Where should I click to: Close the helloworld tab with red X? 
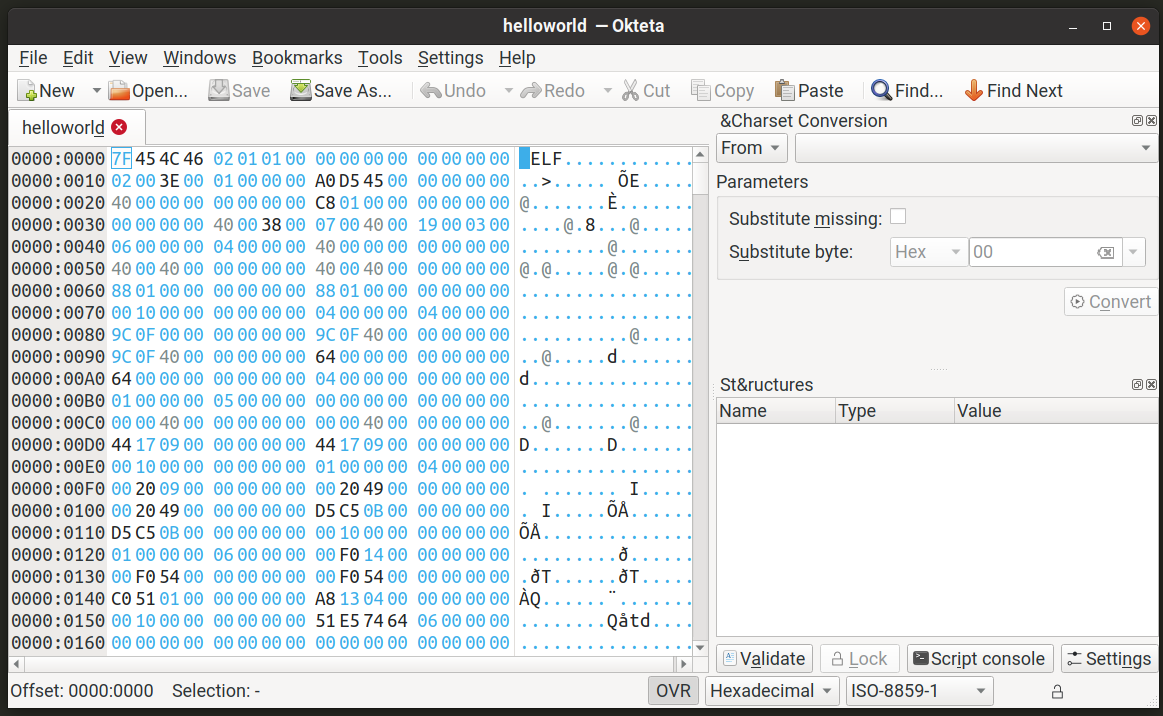(120, 127)
